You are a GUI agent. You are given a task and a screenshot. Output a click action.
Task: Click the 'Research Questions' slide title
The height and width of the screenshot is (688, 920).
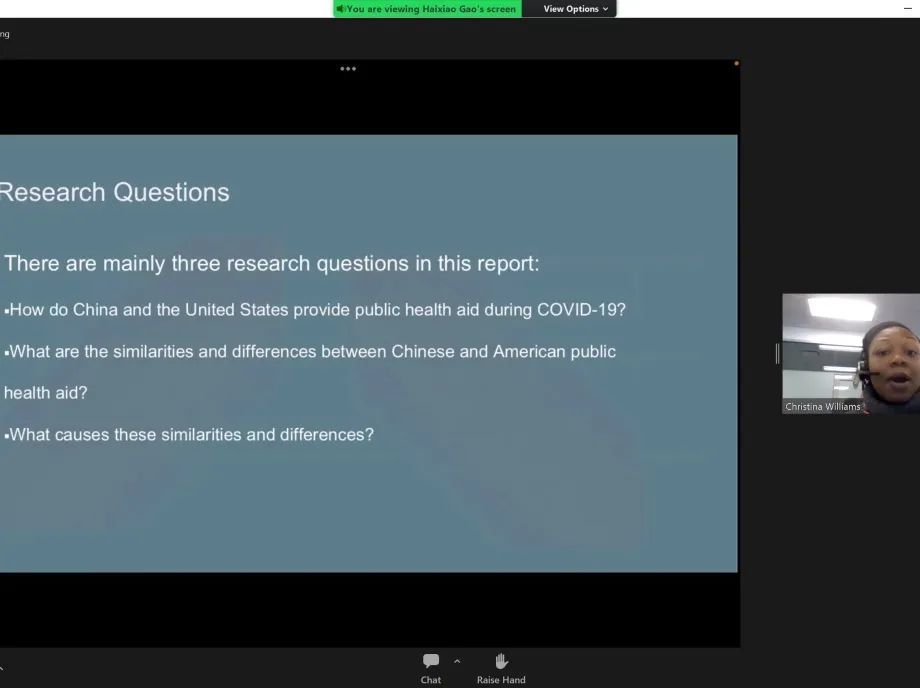click(x=114, y=192)
